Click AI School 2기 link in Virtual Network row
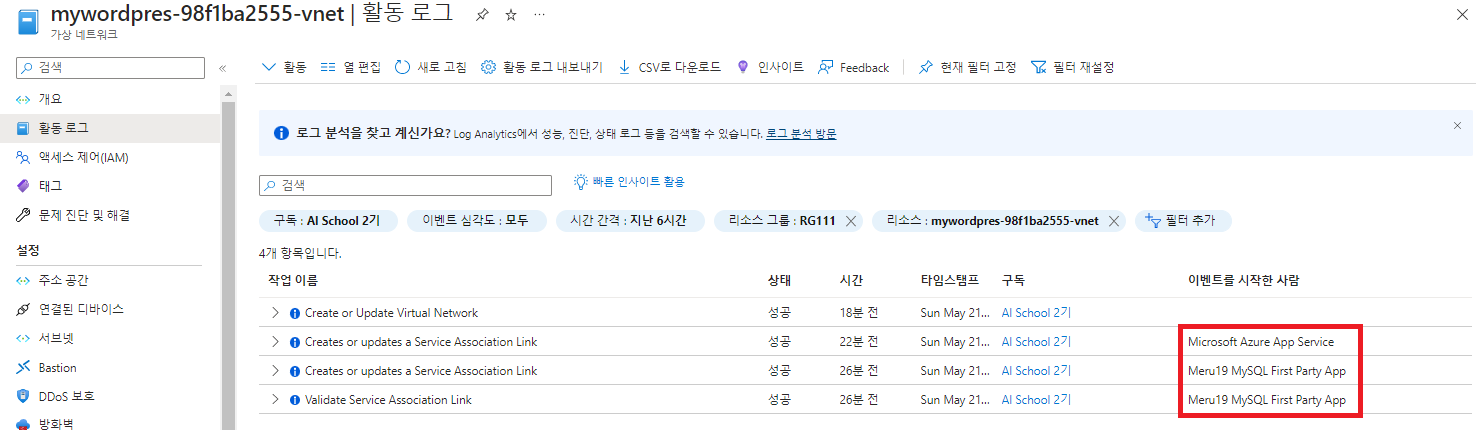 click(x=1036, y=313)
